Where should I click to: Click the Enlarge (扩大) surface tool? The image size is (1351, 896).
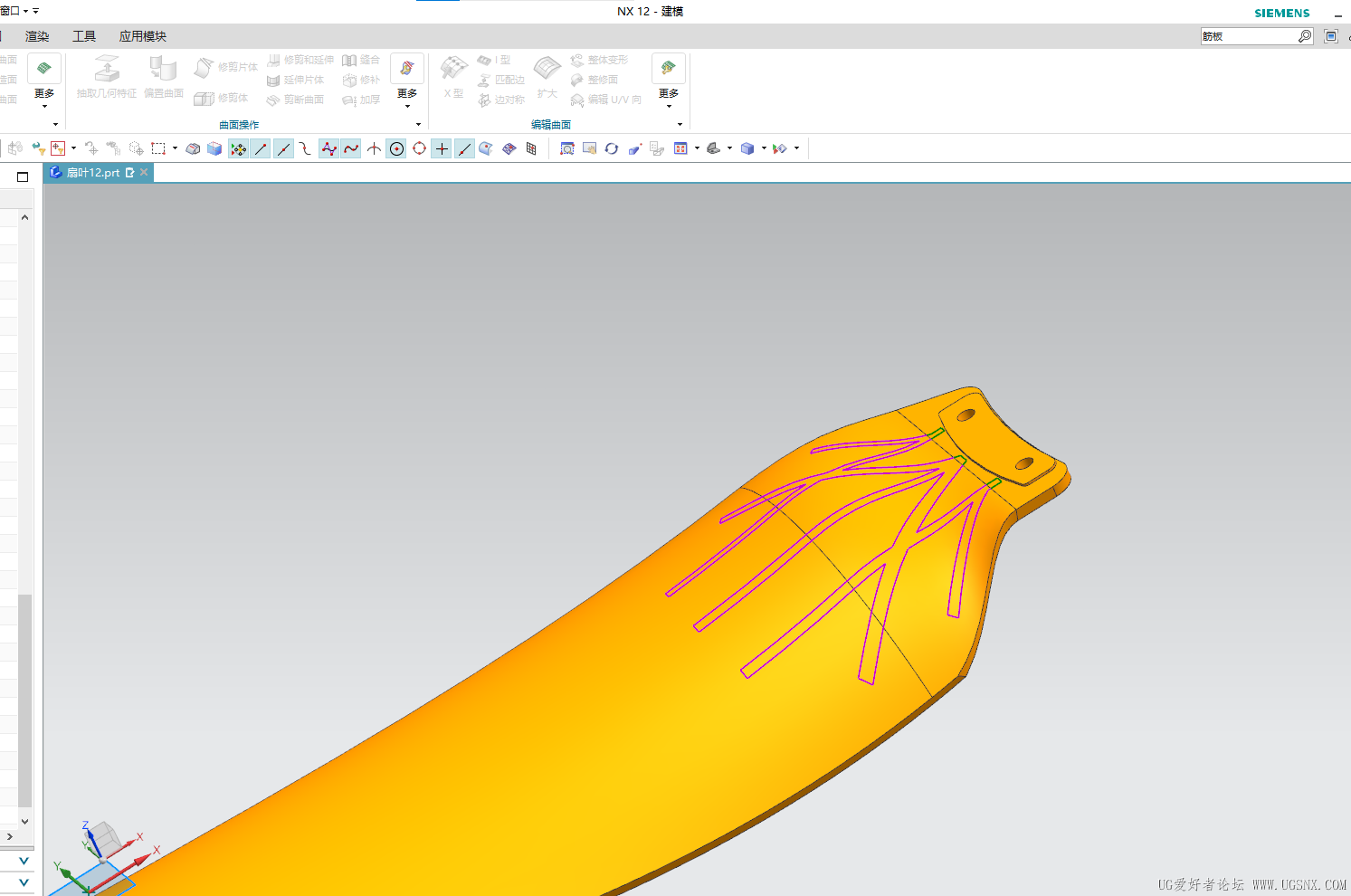point(547,77)
